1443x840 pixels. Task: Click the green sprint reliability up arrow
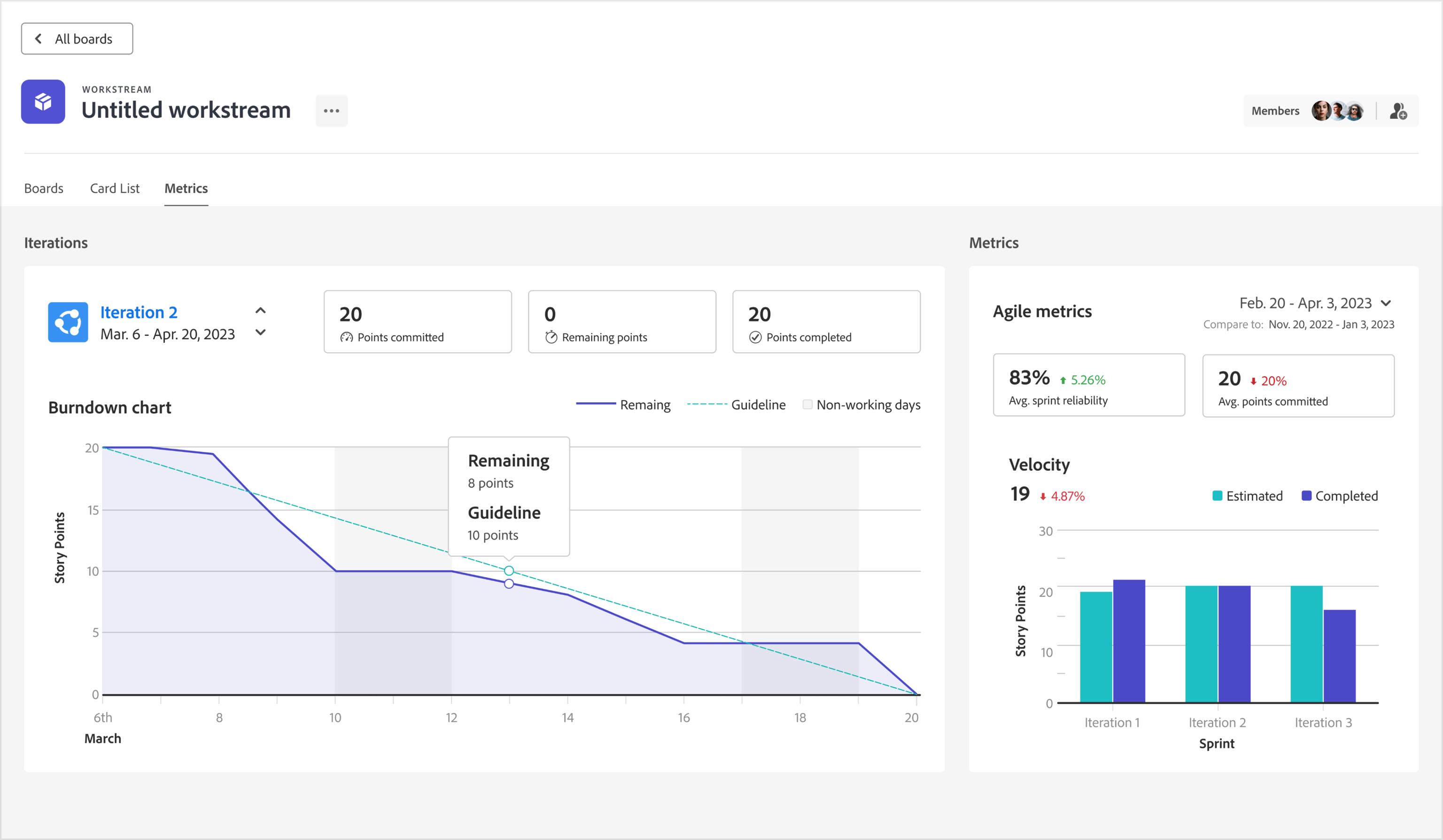tap(1063, 380)
